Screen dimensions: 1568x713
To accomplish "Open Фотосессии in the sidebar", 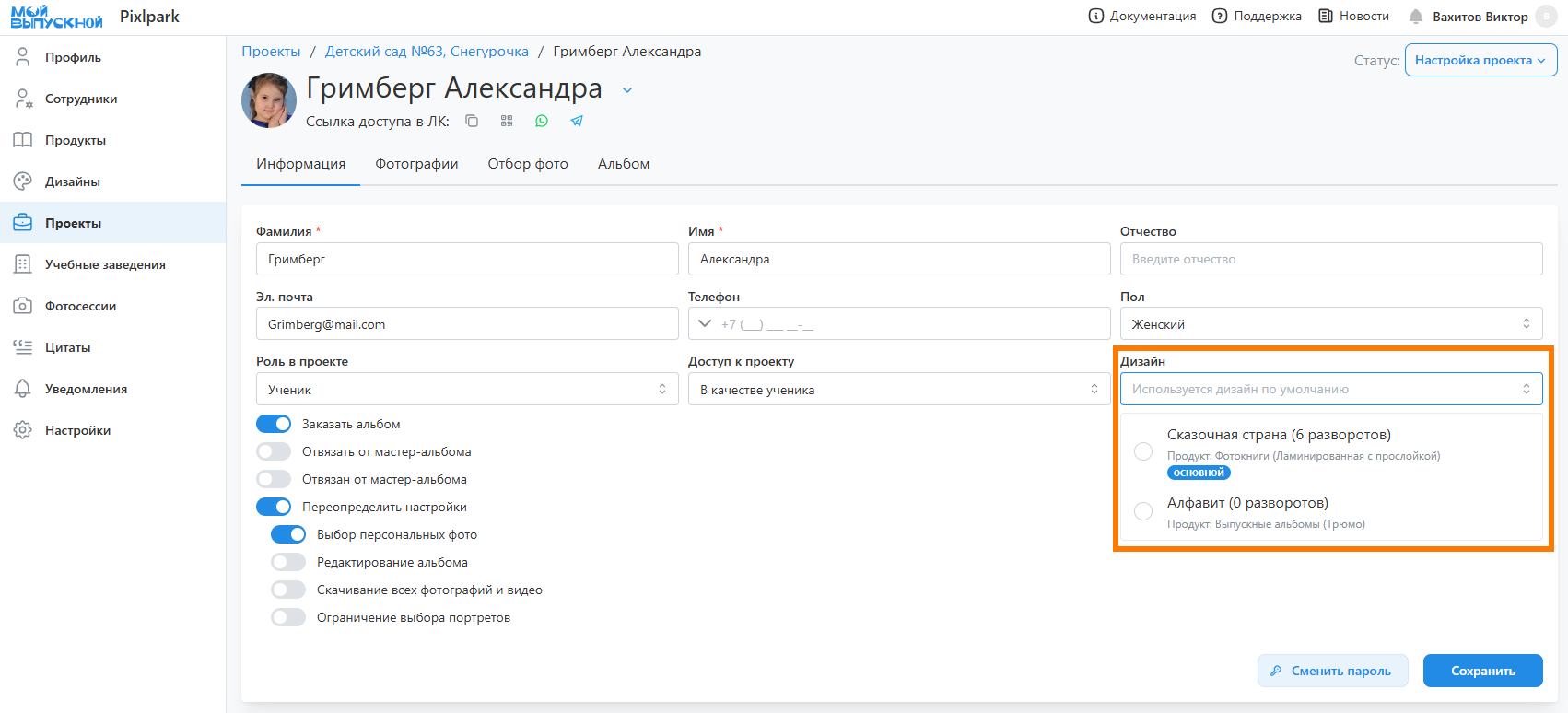I will (x=80, y=306).
